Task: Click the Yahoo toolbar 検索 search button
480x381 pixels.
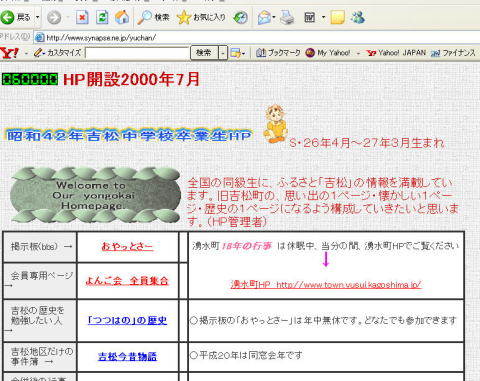Action: coord(204,53)
